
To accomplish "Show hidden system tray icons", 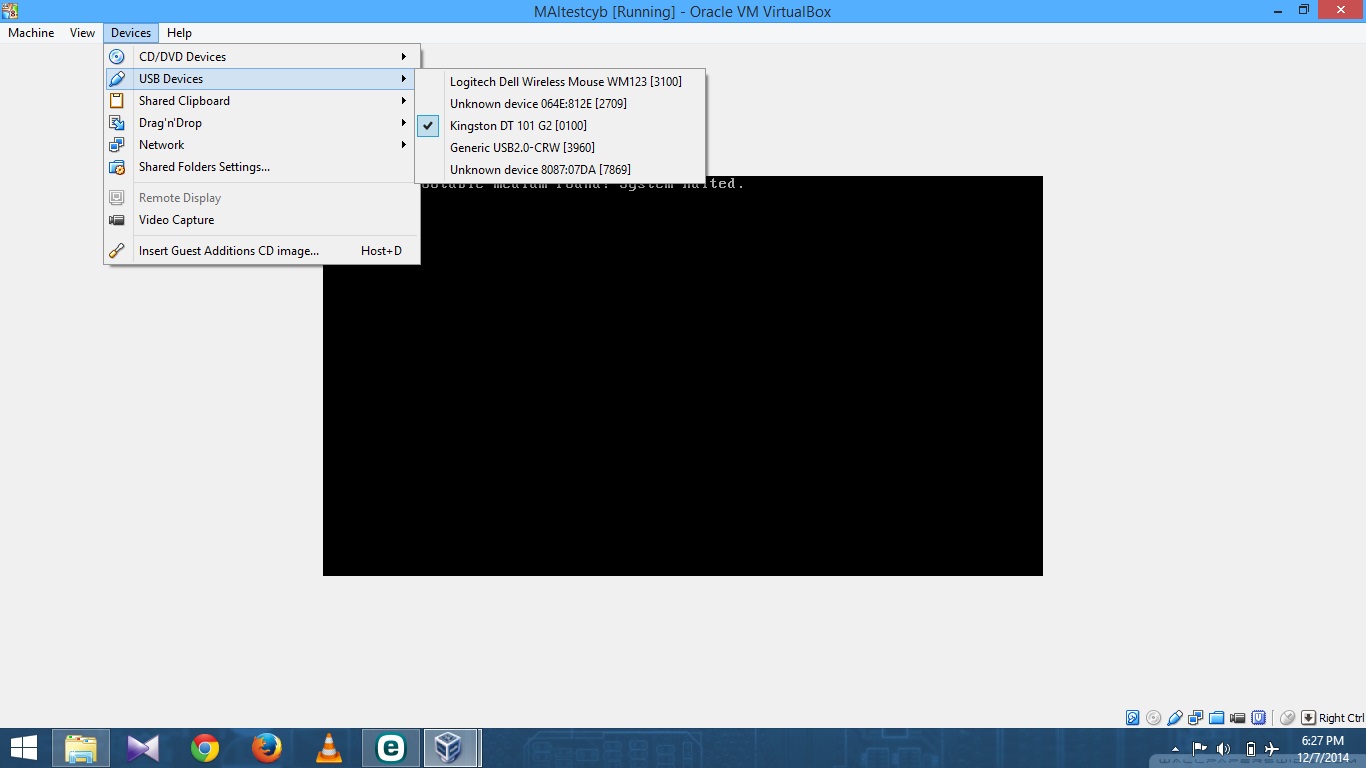I will click(x=1177, y=749).
